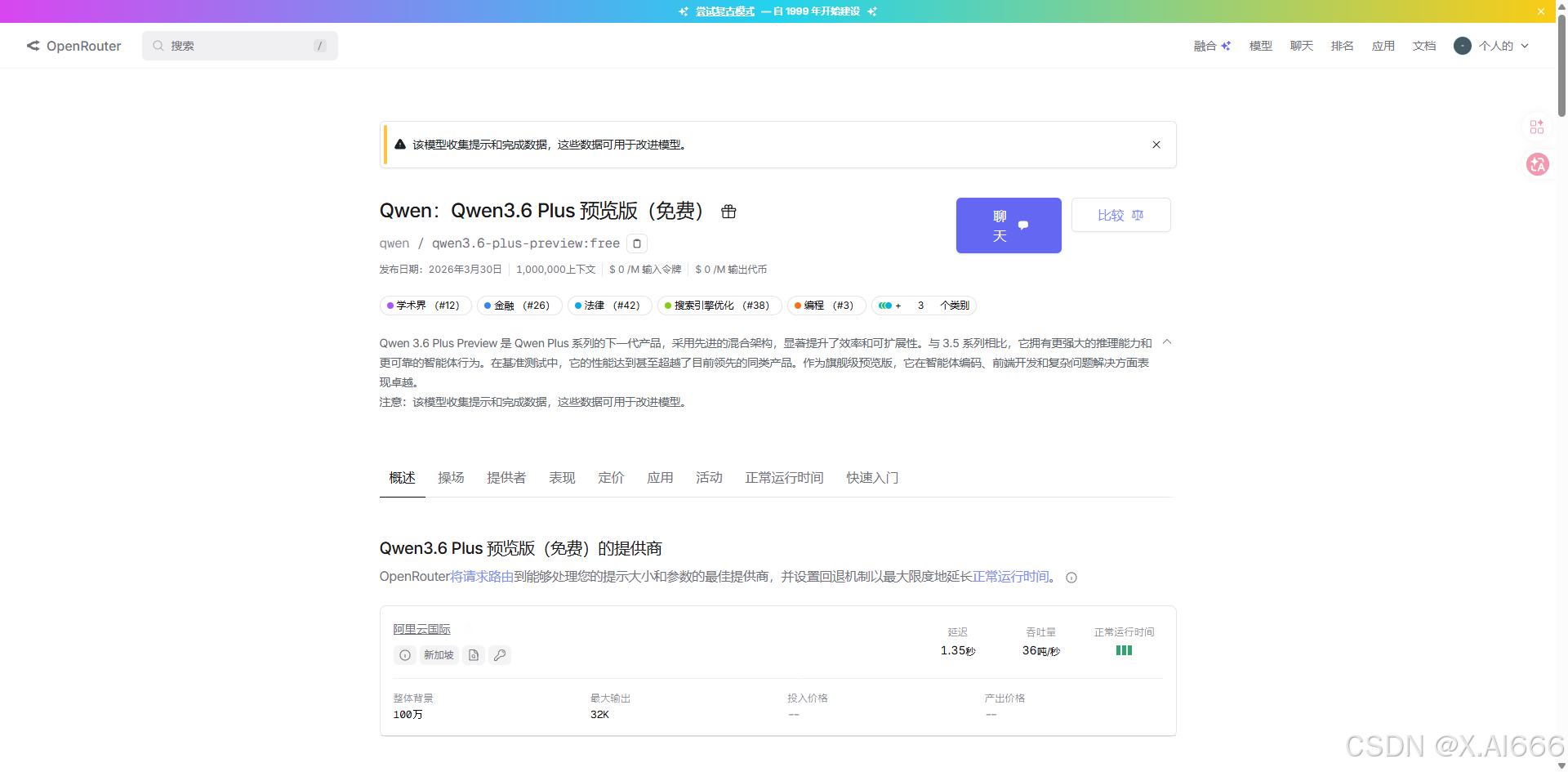The width and height of the screenshot is (1568, 772).
Task: Click the gift icon beside the model title
Action: [728, 212]
